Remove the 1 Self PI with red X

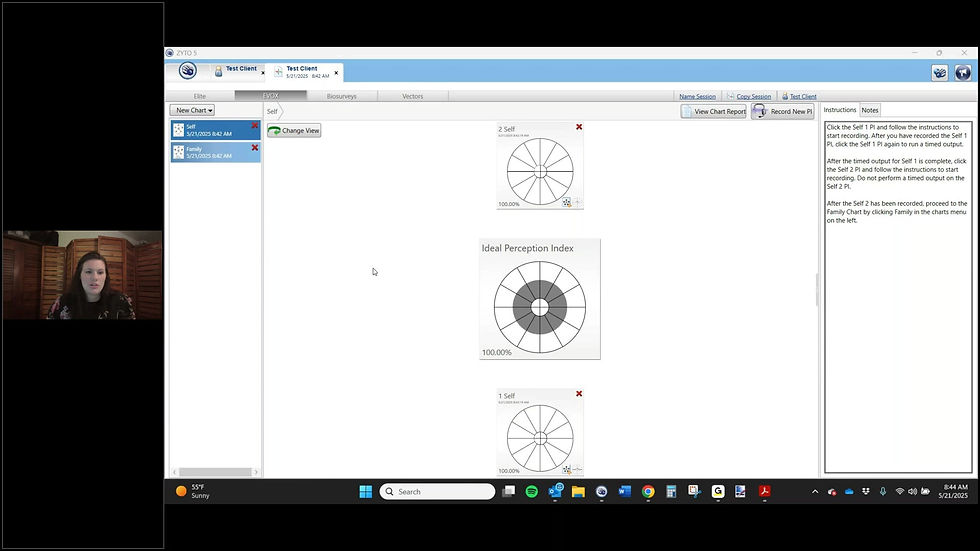579,394
